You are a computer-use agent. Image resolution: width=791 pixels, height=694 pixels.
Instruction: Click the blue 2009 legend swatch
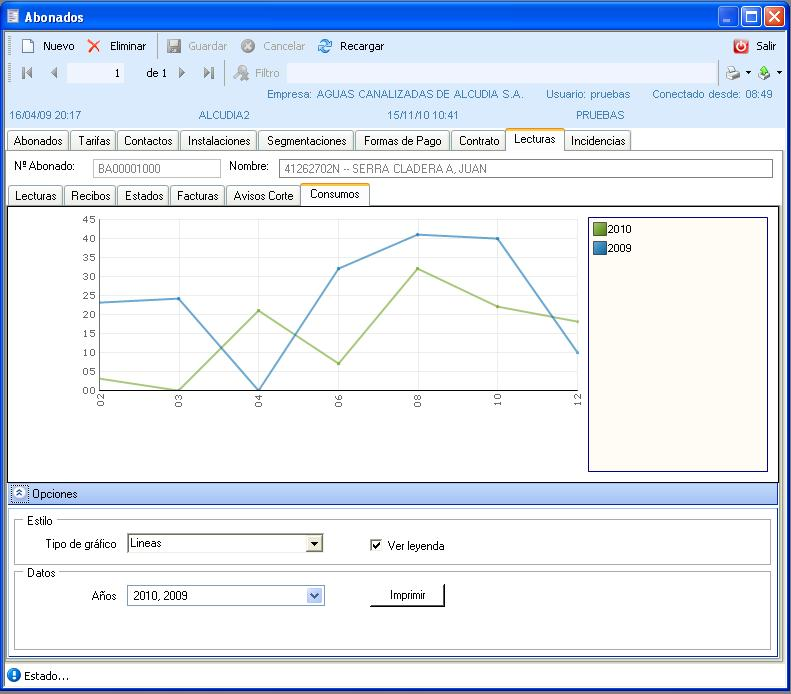click(600, 248)
